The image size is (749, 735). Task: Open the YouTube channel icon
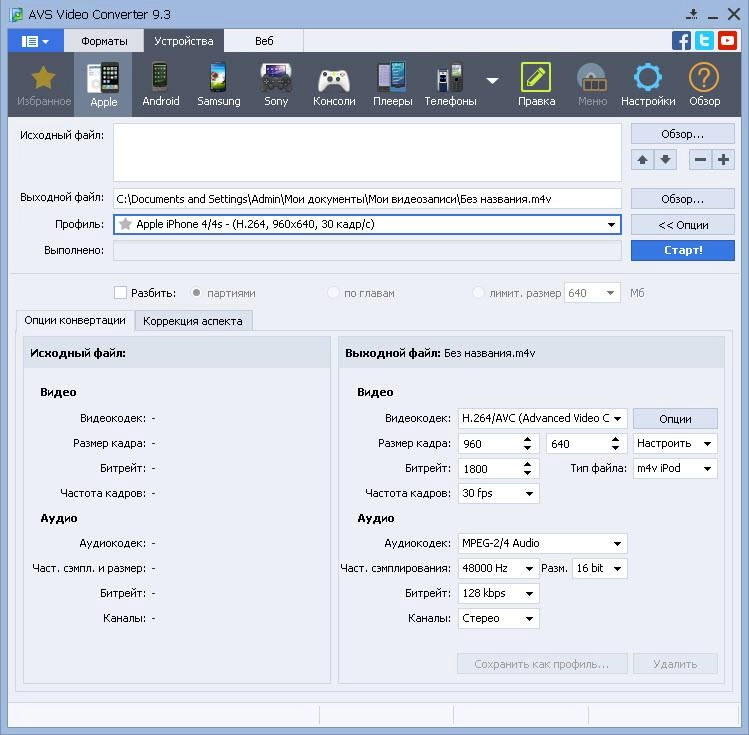(727, 41)
